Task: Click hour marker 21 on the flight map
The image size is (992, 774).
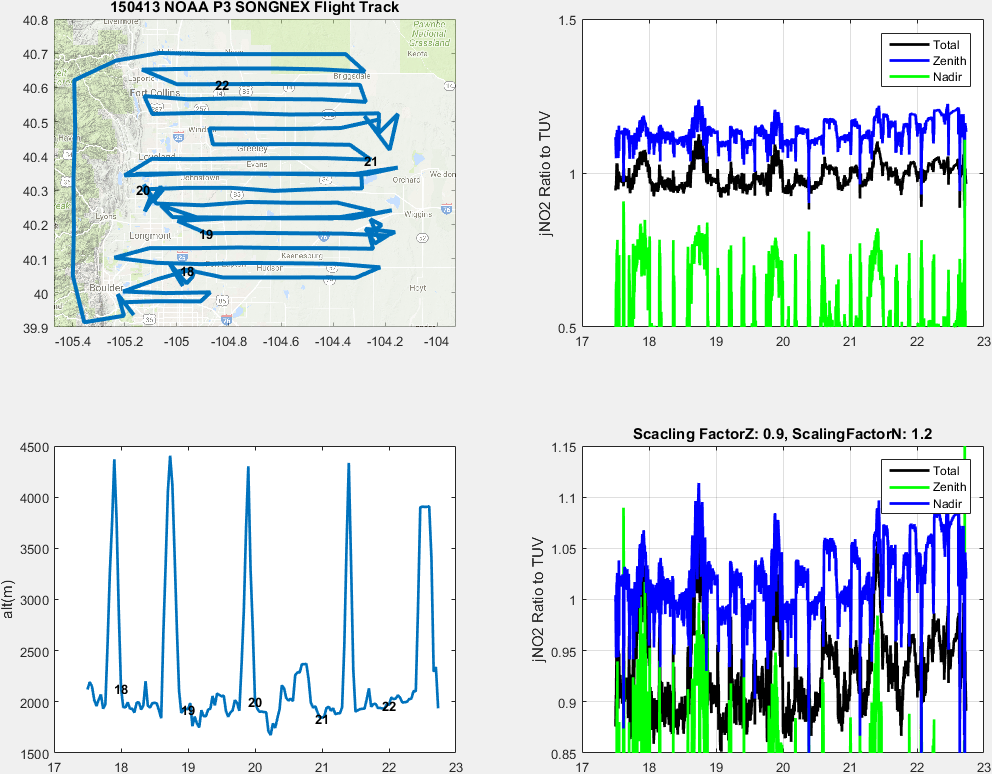Action: click(x=371, y=161)
